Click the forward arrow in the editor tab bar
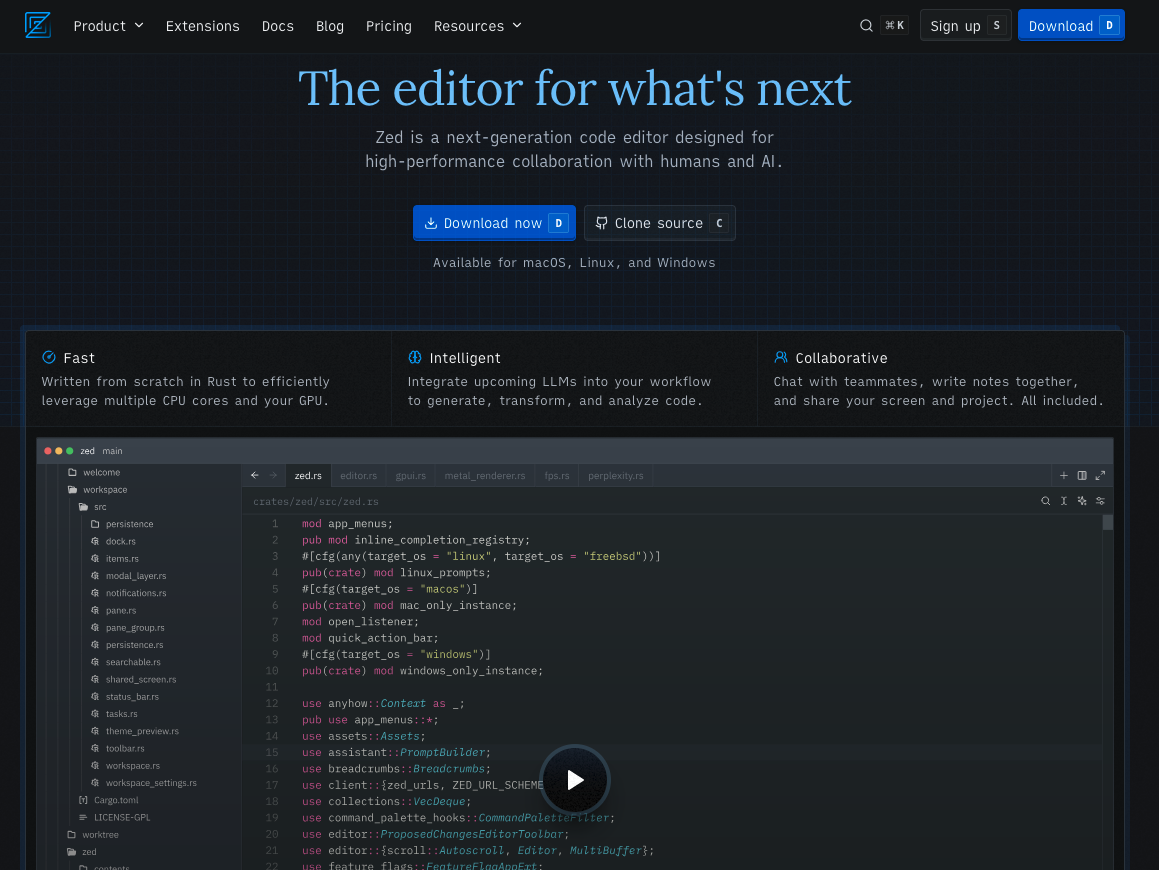This screenshot has width=1159, height=870. (x=273, y=475)
